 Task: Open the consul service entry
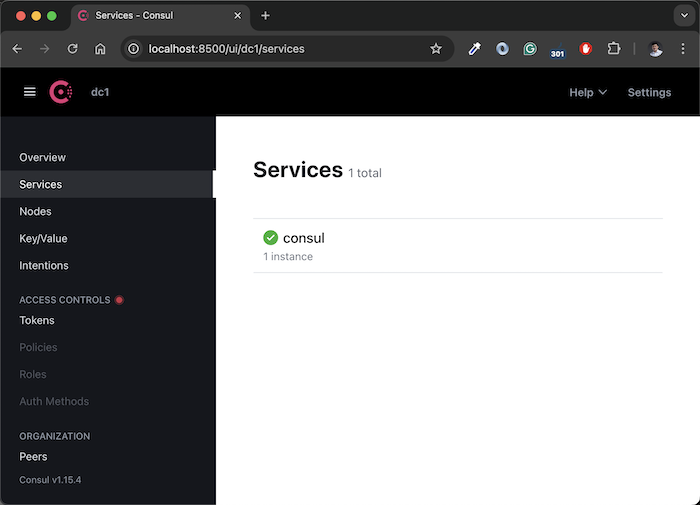pos(458,246)
